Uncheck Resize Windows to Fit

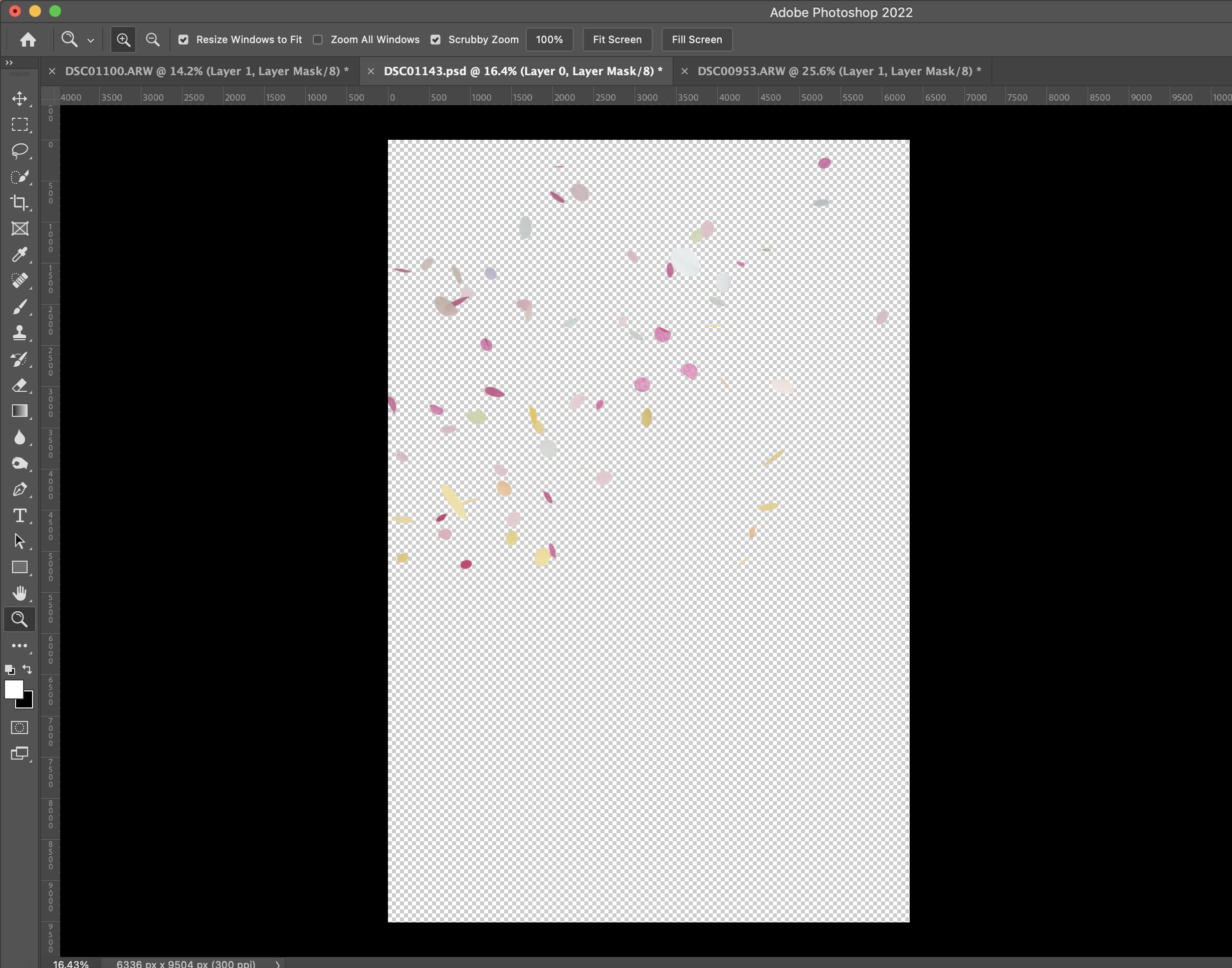pyautogui.click(x=182, y=40)
